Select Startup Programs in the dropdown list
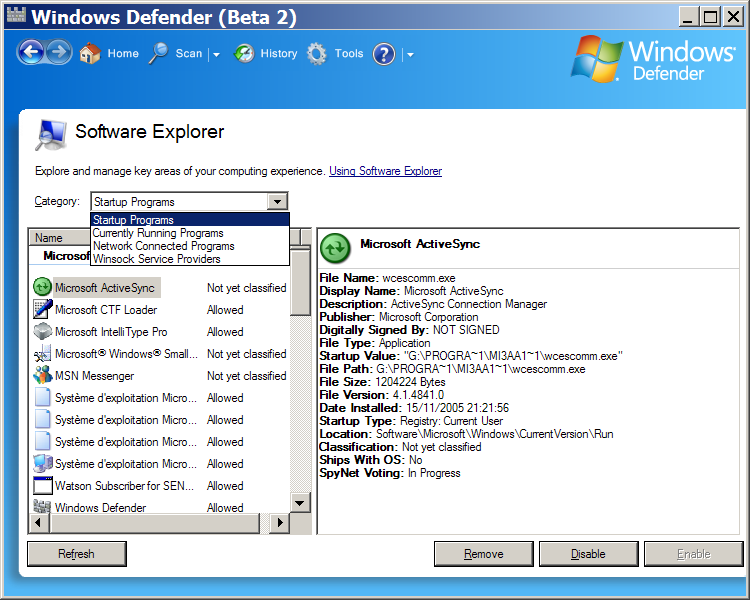The height and width of the screenshot is (600, 750). tap(190, 220)
